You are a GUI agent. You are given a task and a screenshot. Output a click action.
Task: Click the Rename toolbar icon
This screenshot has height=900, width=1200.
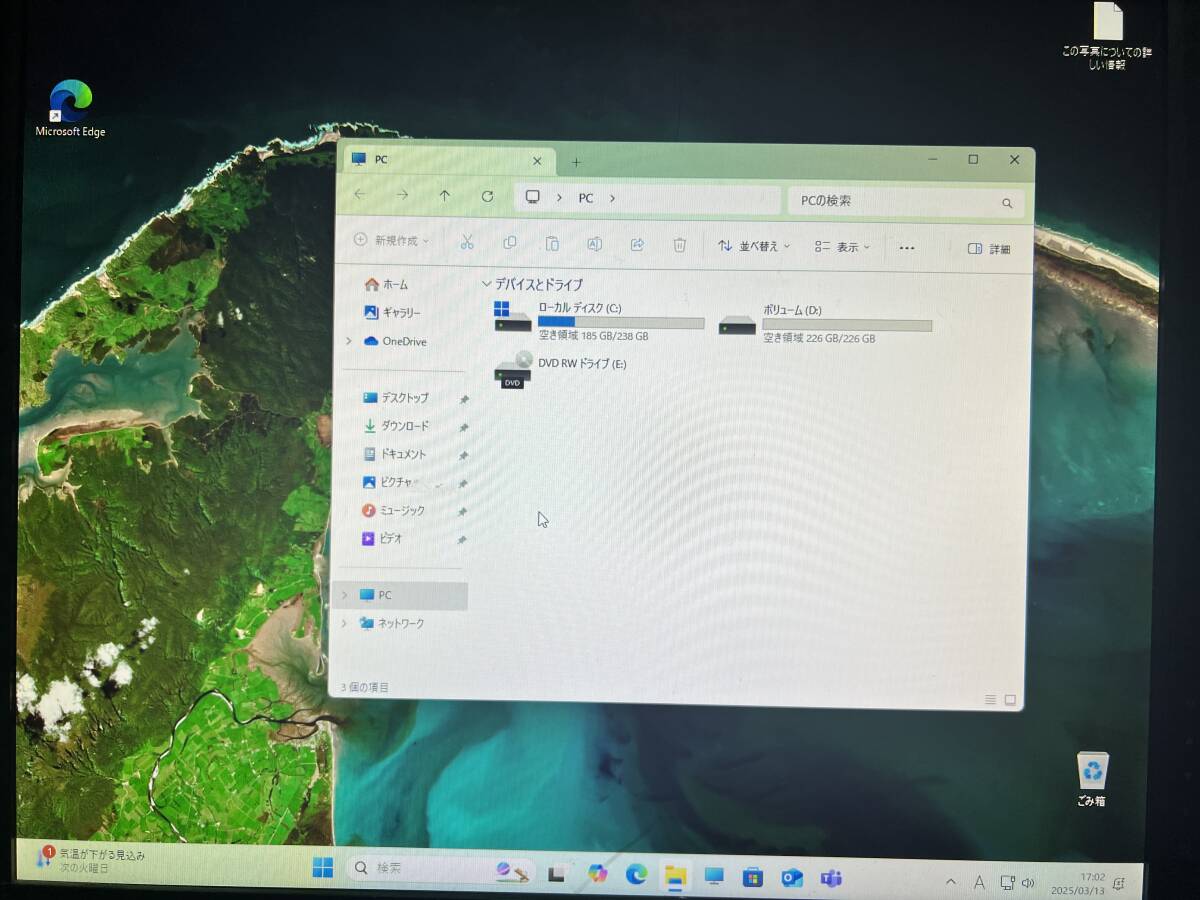(x=594, y=244)
